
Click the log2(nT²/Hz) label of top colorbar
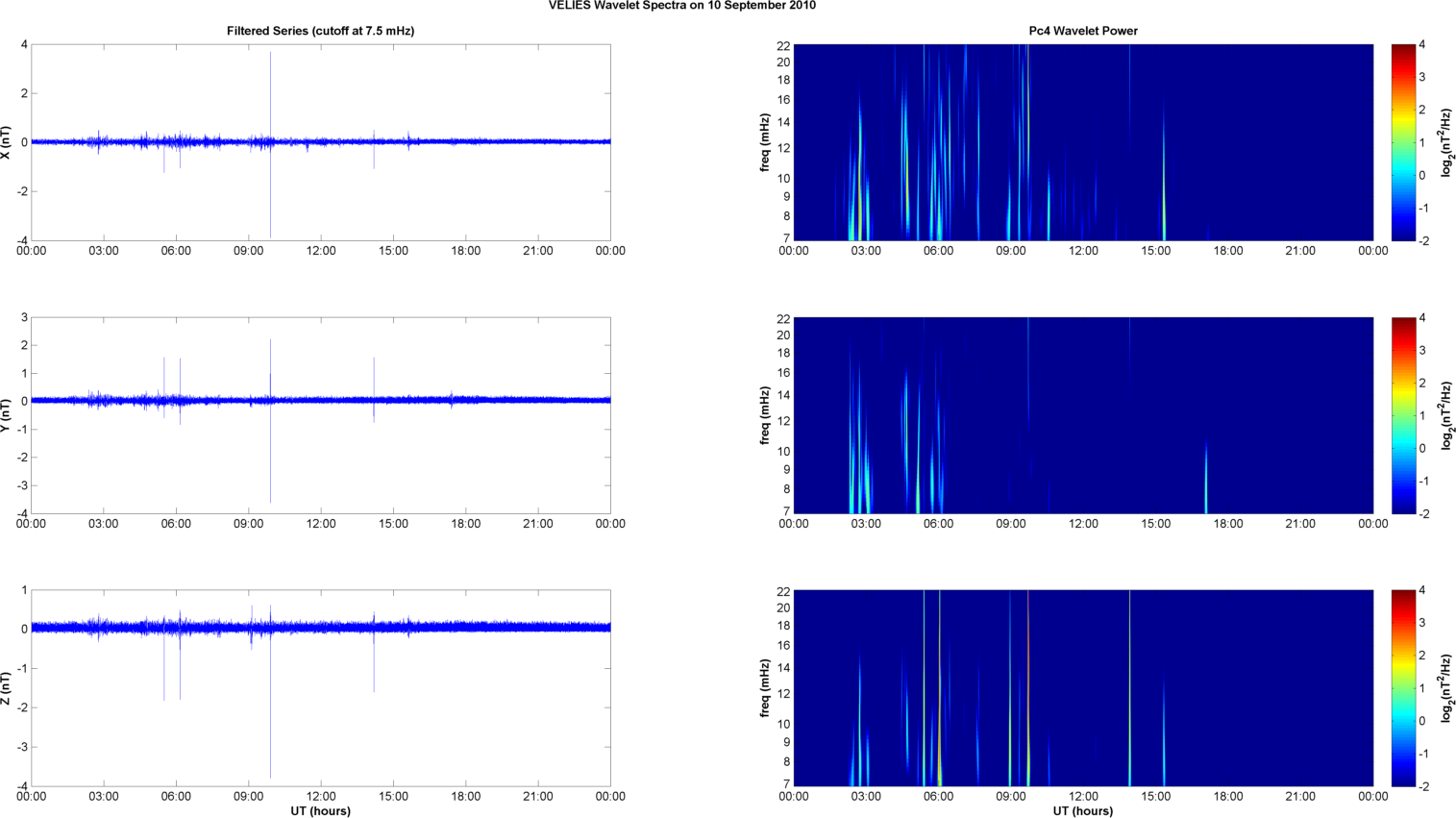1446,142
